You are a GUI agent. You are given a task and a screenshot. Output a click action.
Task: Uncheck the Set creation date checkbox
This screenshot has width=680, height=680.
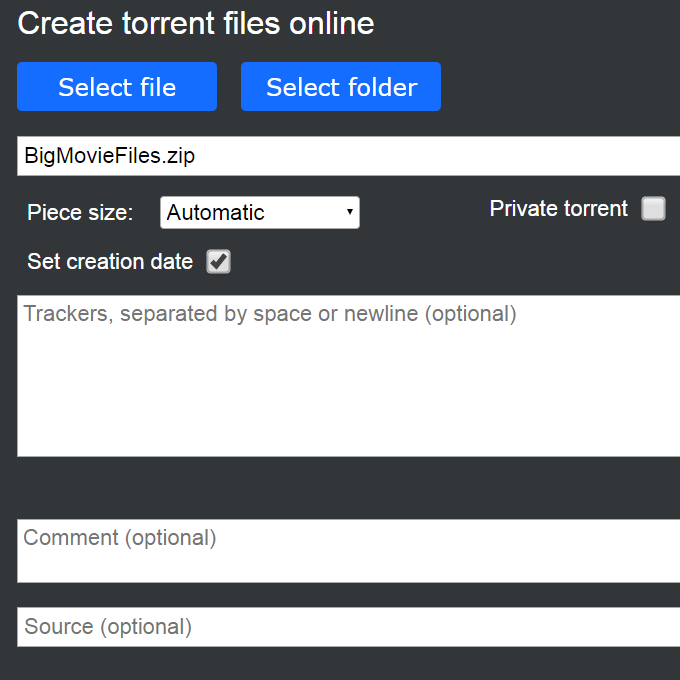coord(218,262)
